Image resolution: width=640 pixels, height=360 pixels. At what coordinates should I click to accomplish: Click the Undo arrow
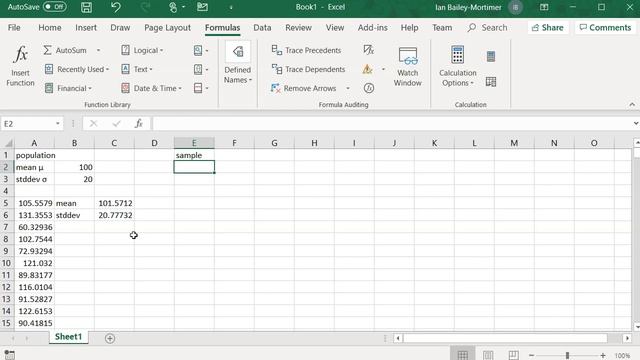(116, 7)
